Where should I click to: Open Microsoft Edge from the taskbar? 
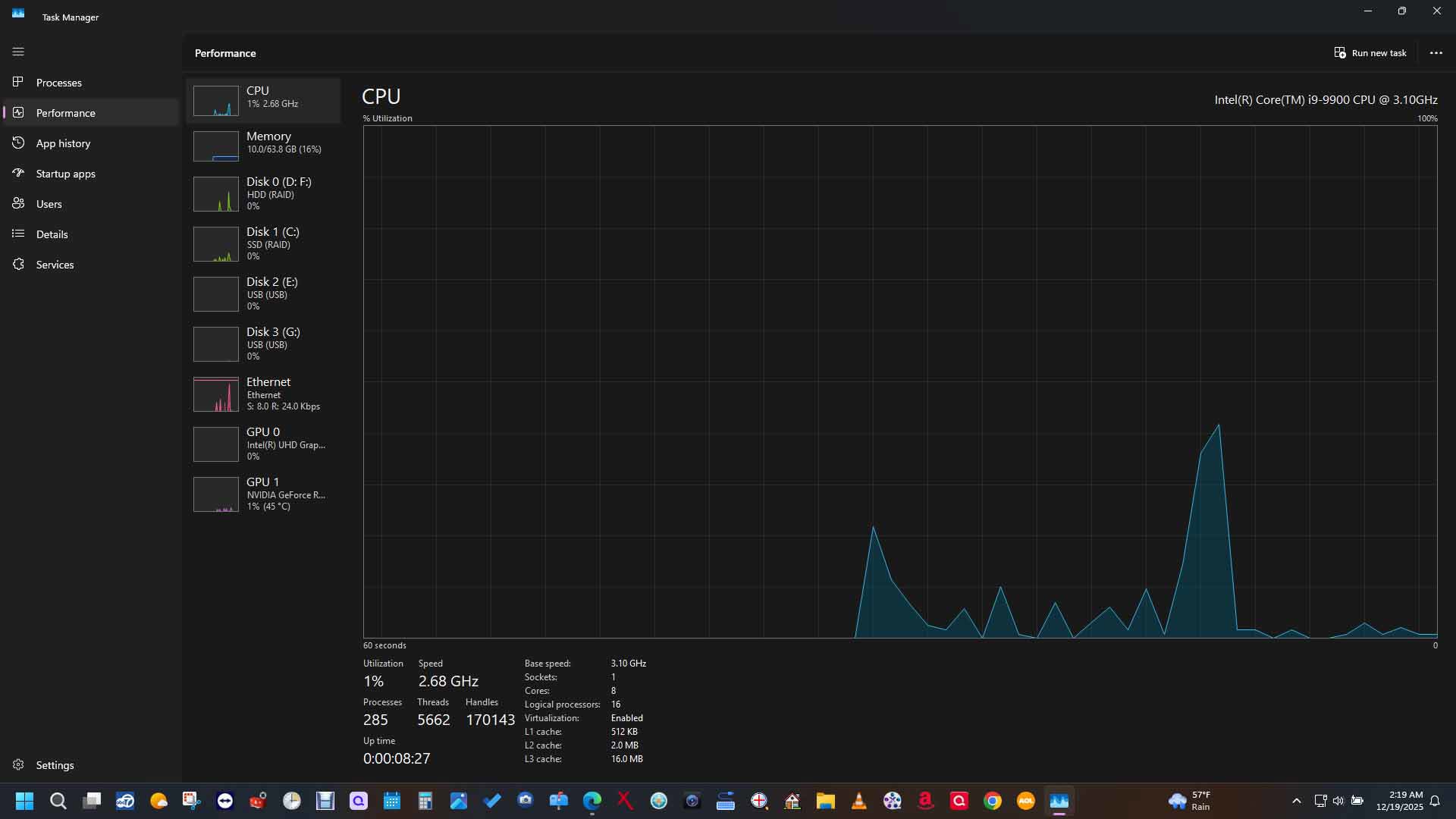pos(592,801)
